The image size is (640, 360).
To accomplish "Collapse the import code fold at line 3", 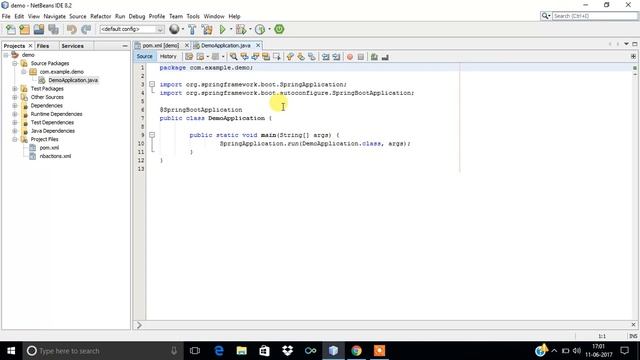I will 152,84.
